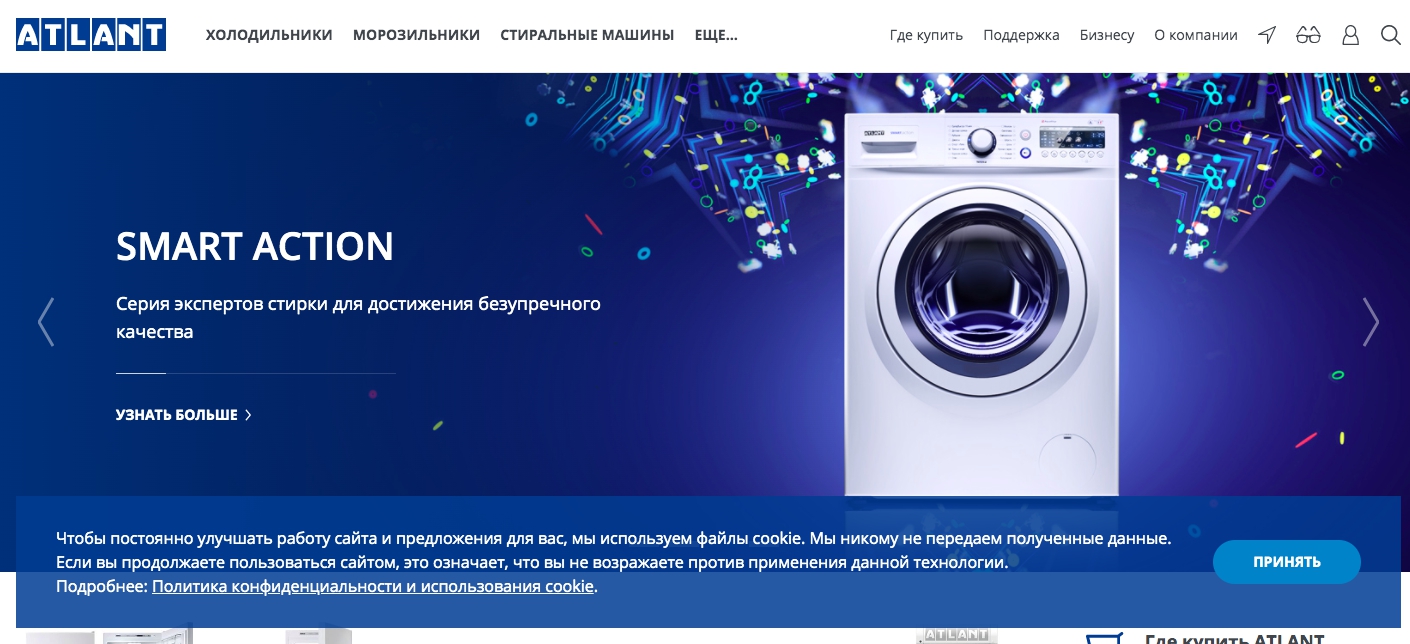Click the УЗНАТЬ БОЛЬШЕ link
Screen dimensions: 1410x644
tap(177, 415)
